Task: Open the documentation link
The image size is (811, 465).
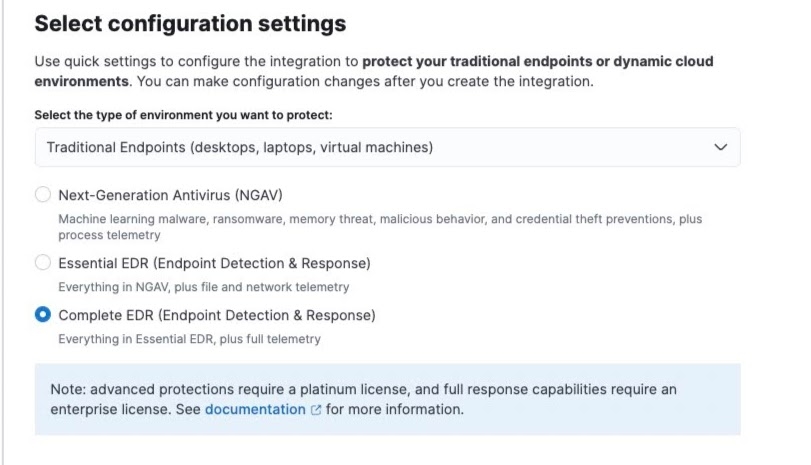Action: [256, 409]
